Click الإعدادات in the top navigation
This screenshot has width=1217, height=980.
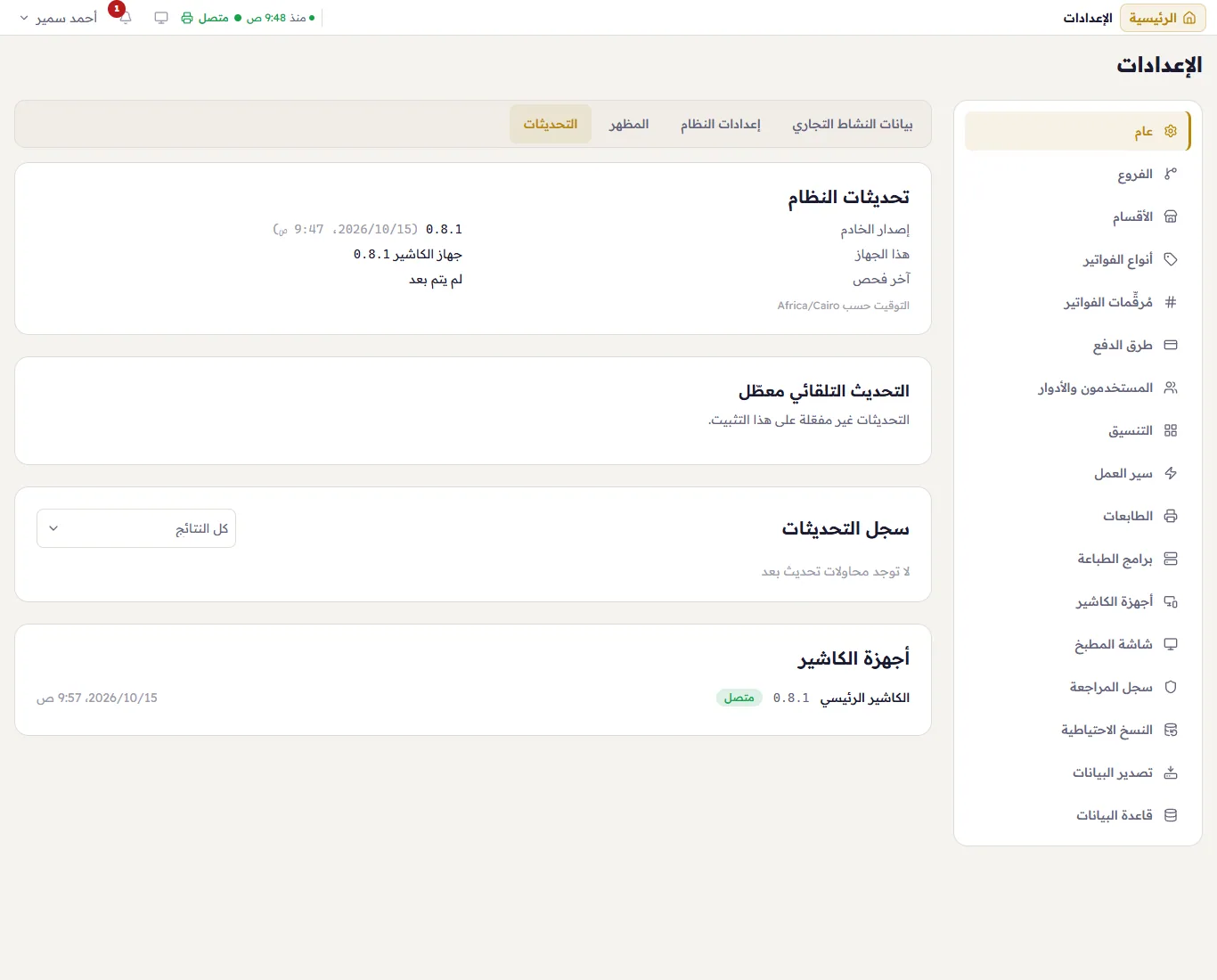pyautogui.click(x=1088, y=18)
